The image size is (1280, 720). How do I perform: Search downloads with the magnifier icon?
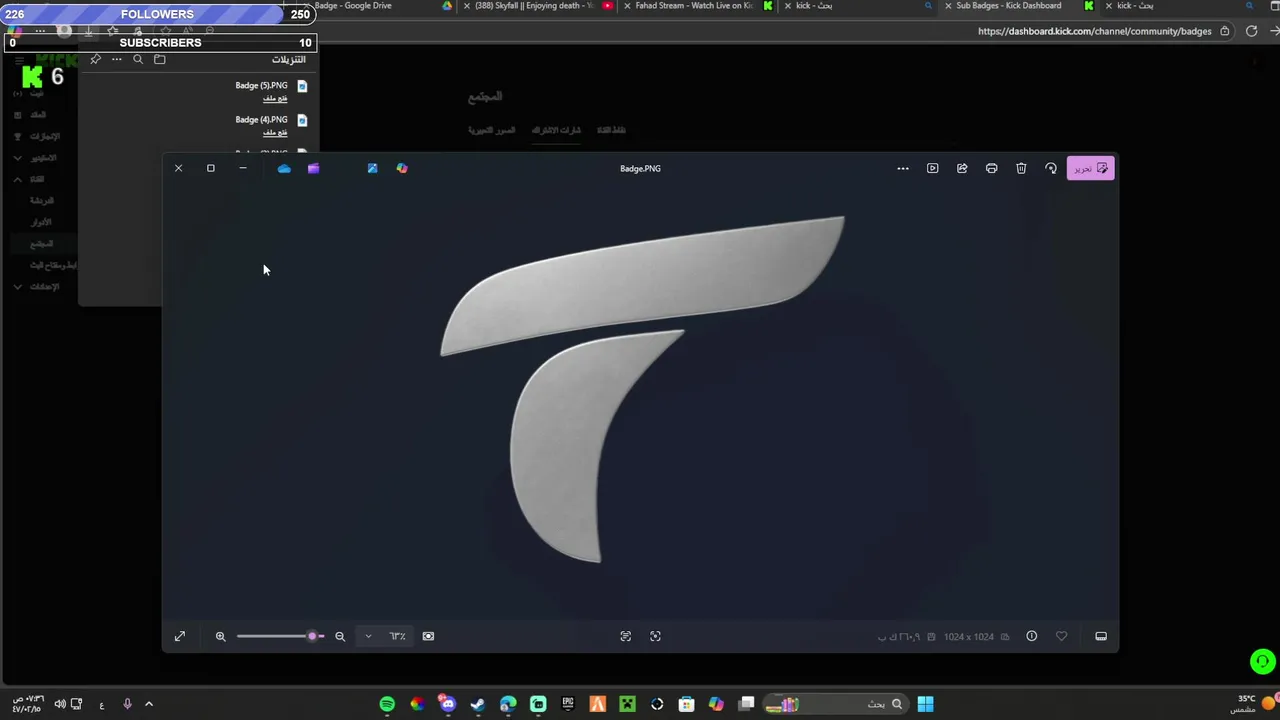click(138, 59)
